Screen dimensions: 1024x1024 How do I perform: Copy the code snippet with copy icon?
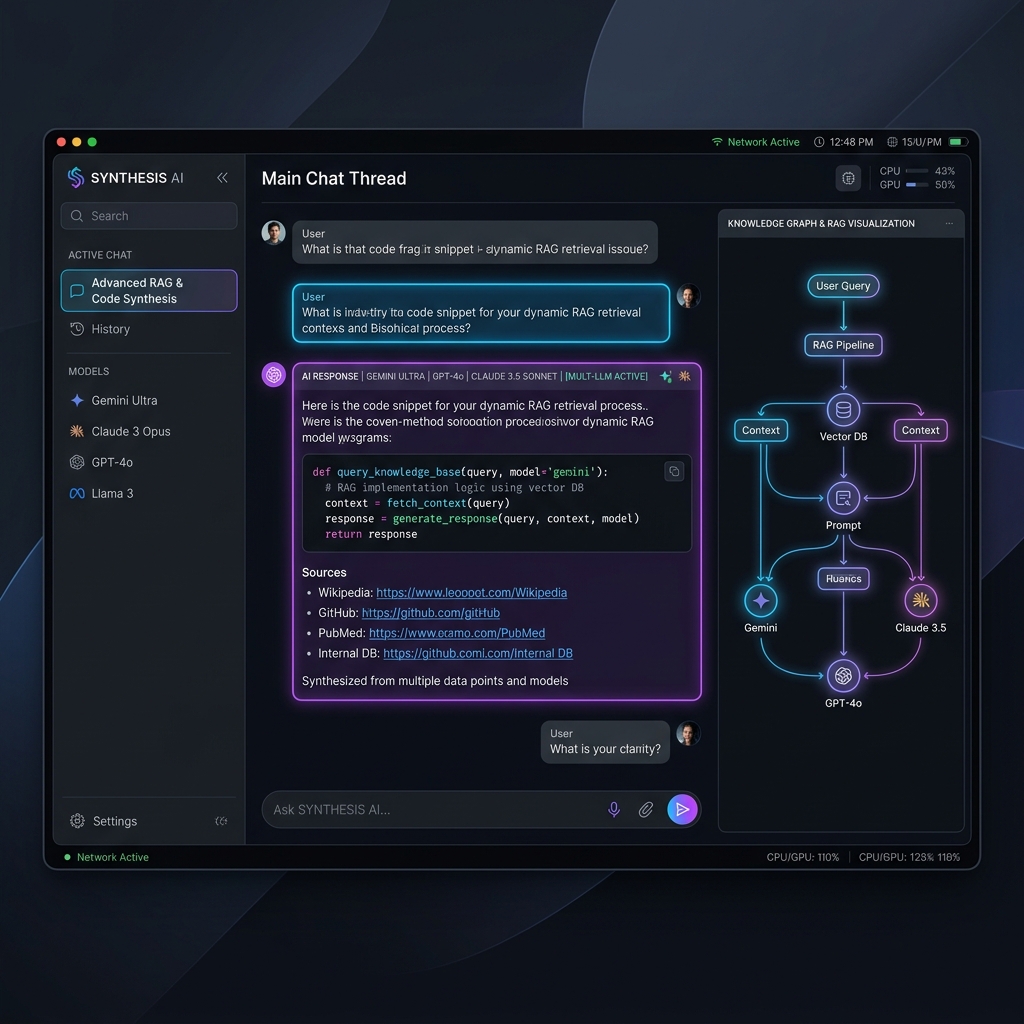tap(674, 472)
